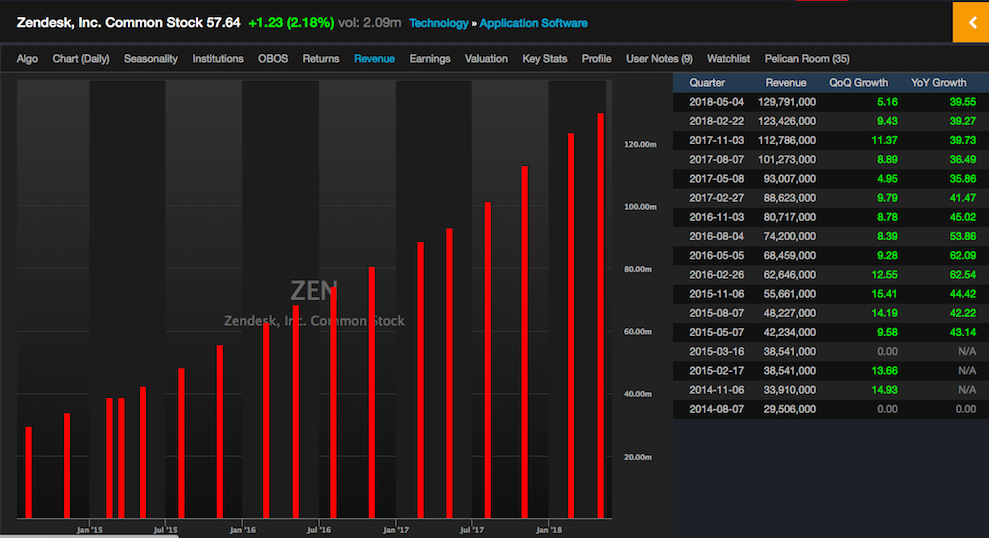Select the OBOS tab
This screenshot has height=538, width=989.
pyautogui.click(x=272, y=59)
